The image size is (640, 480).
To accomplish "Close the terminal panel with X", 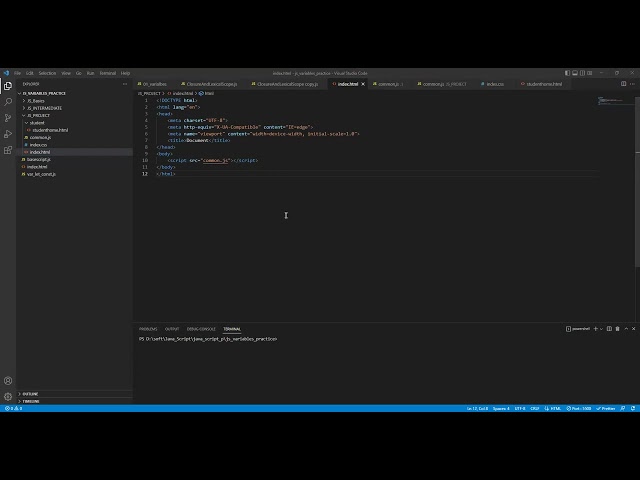I will (x=633, y=329).
